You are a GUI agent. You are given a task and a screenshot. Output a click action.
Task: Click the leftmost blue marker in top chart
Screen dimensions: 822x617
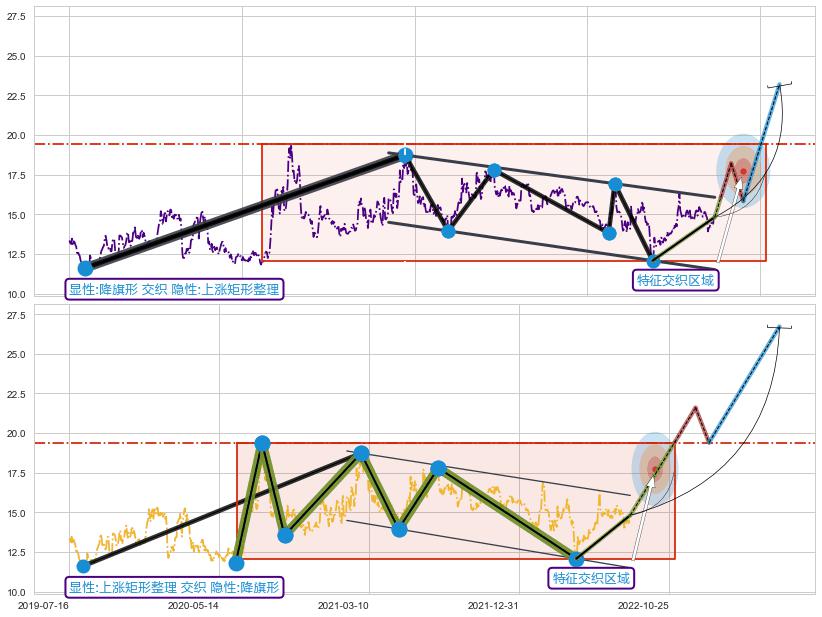85,268
